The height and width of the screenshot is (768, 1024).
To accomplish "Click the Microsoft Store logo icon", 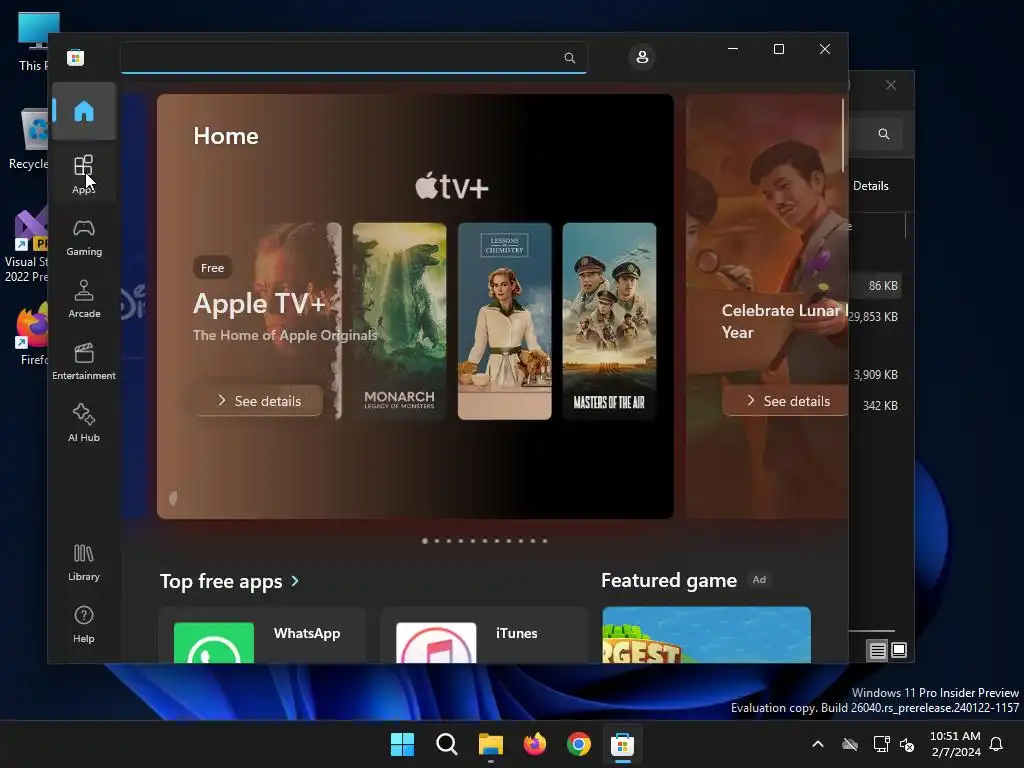I will (x=76, y=57).
